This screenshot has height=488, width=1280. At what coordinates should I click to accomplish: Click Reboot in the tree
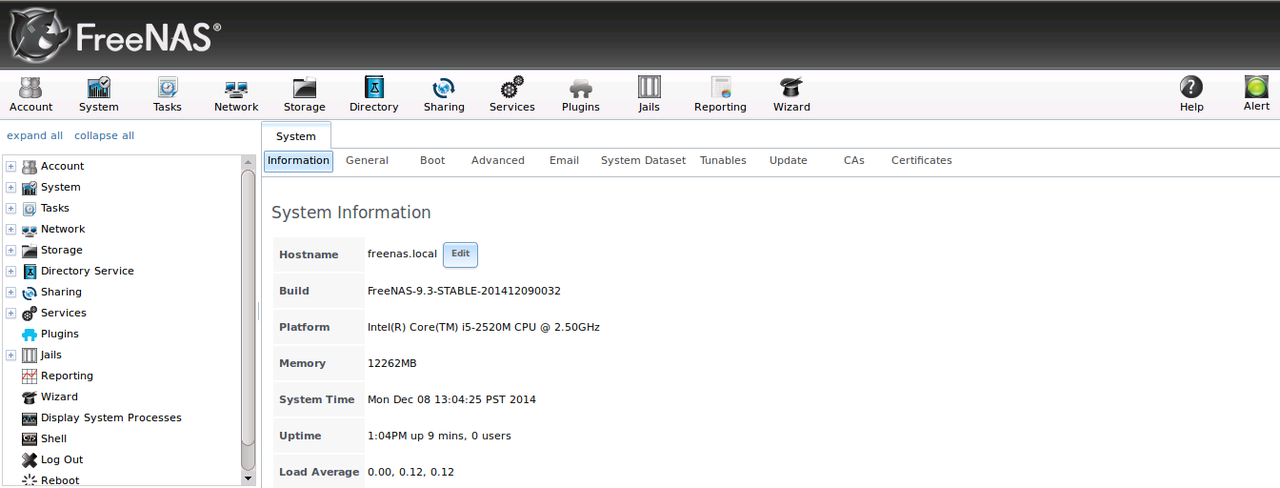point(60,481)
